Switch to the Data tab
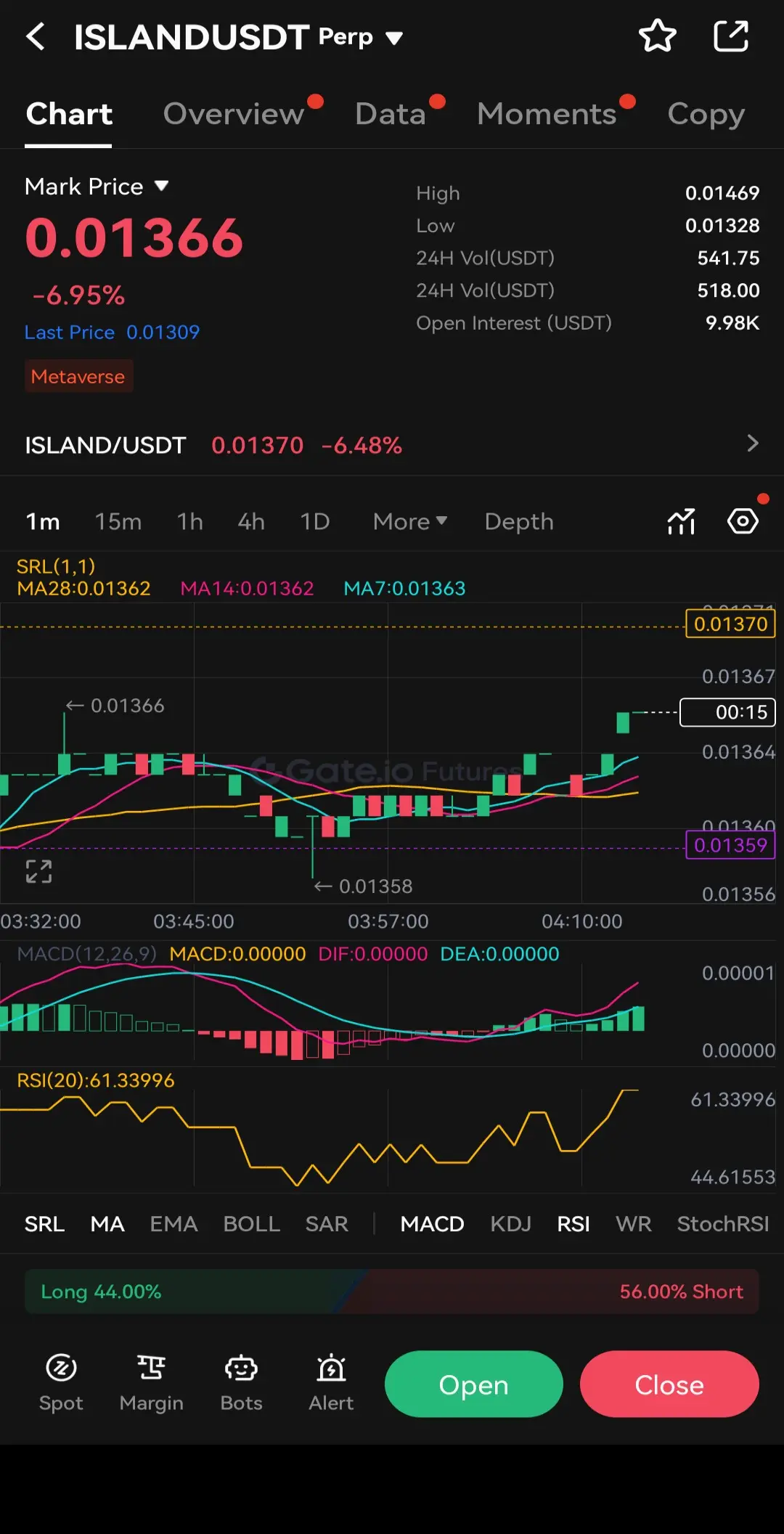 [x=391, y=114]
